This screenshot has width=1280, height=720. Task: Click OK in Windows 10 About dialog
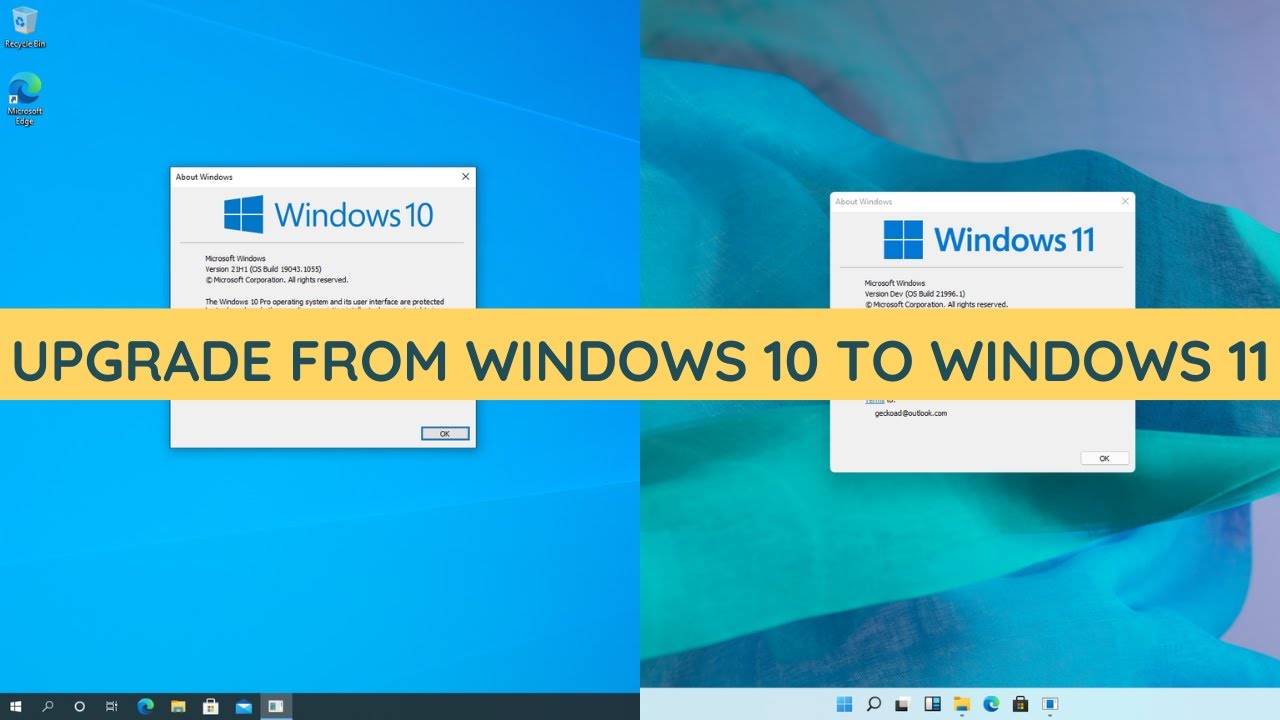[x=445, y=433]
